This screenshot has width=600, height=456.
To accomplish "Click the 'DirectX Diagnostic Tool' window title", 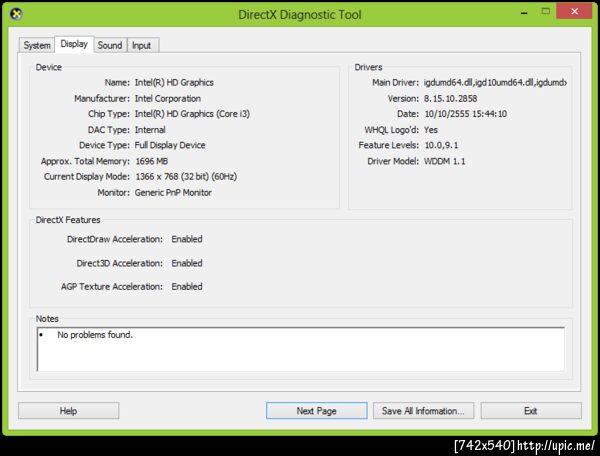I will click(x=300, y=15).
